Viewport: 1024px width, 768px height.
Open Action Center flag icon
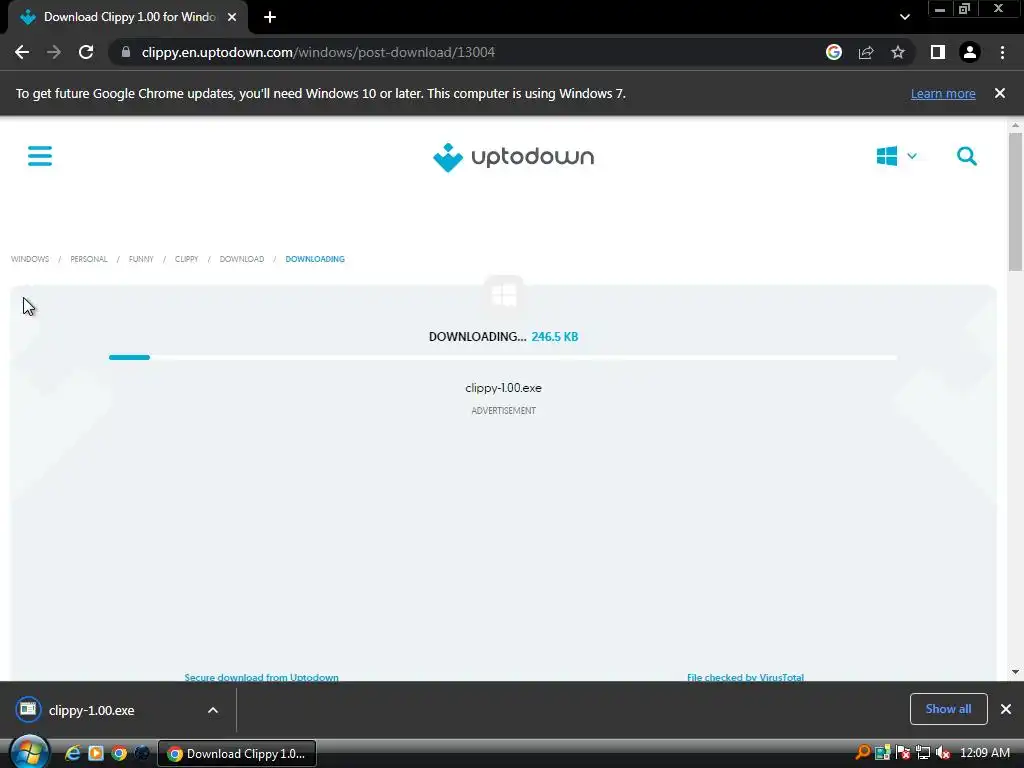click(x=903, y=753)
